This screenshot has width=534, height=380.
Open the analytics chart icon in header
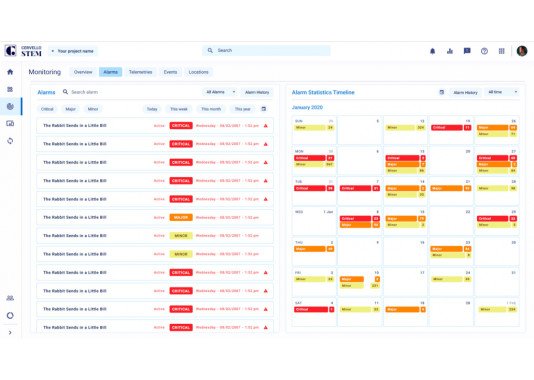pyautogui.click(x=450, y=51)
